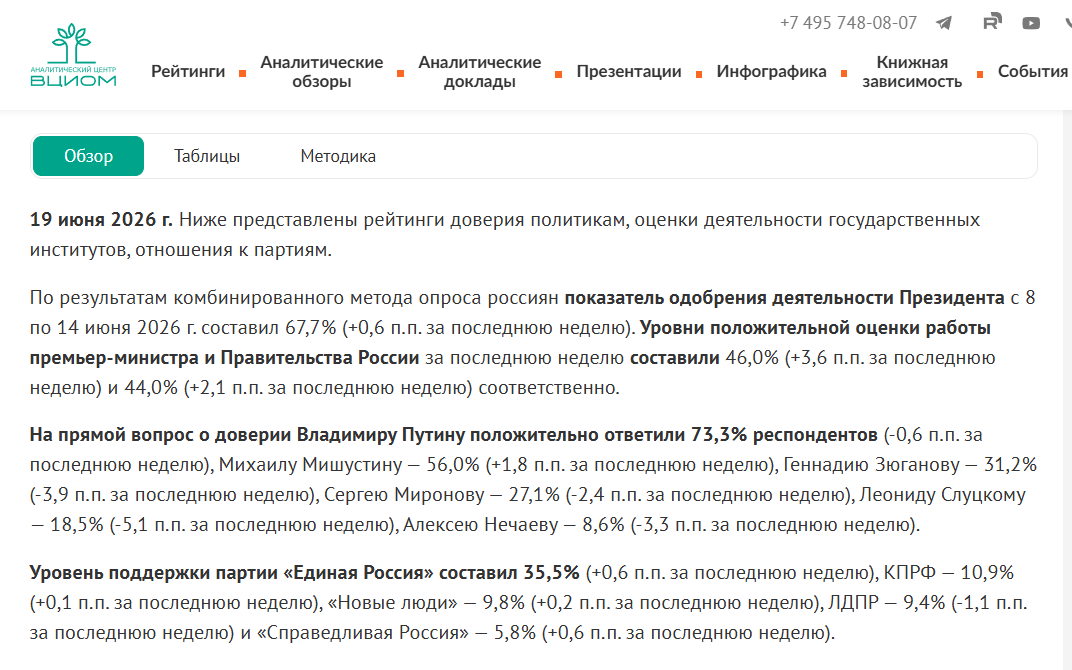Select the Обзор tab
This screenshot has width=1072, height=670.
coord(88,156)
